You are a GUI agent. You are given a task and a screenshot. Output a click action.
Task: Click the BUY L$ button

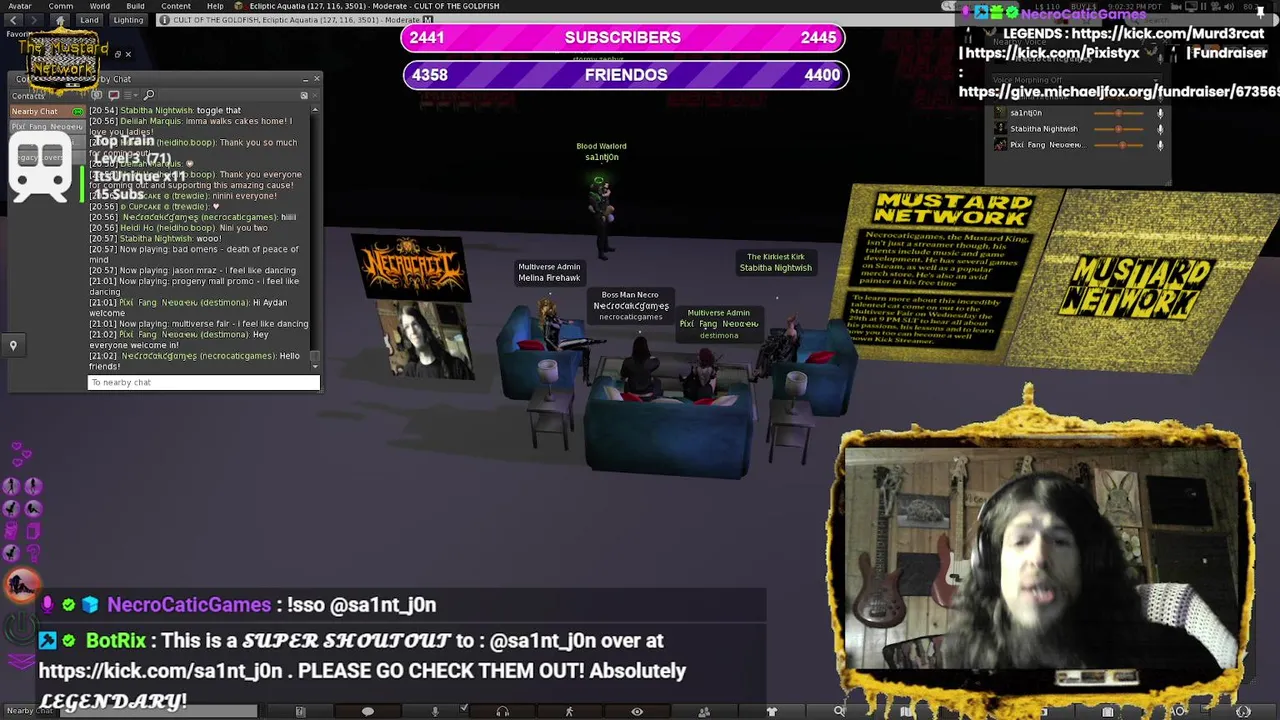pyautogui.click(x=1084, y=7)
